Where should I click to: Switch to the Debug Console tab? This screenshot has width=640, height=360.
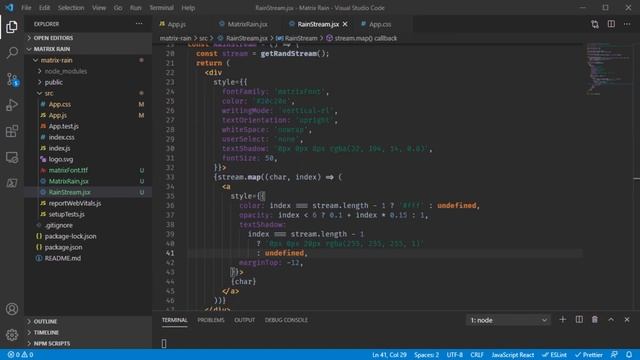286,320
